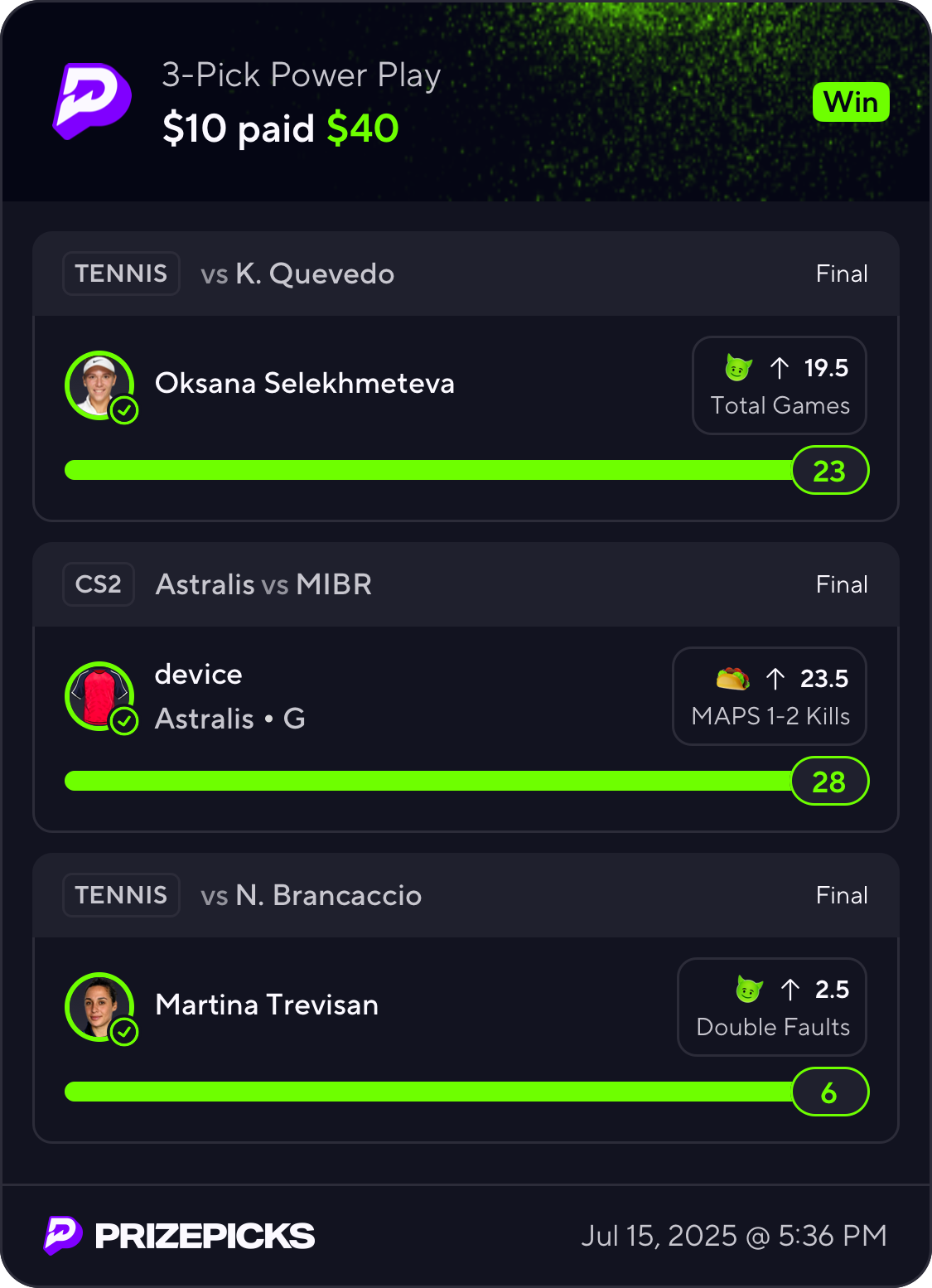Viewport: 932px width, 1288px height.
Task: Click the checkmark on Martina Trevisan's avatar
Action: pyautogui.click(x=124, y=1032)
